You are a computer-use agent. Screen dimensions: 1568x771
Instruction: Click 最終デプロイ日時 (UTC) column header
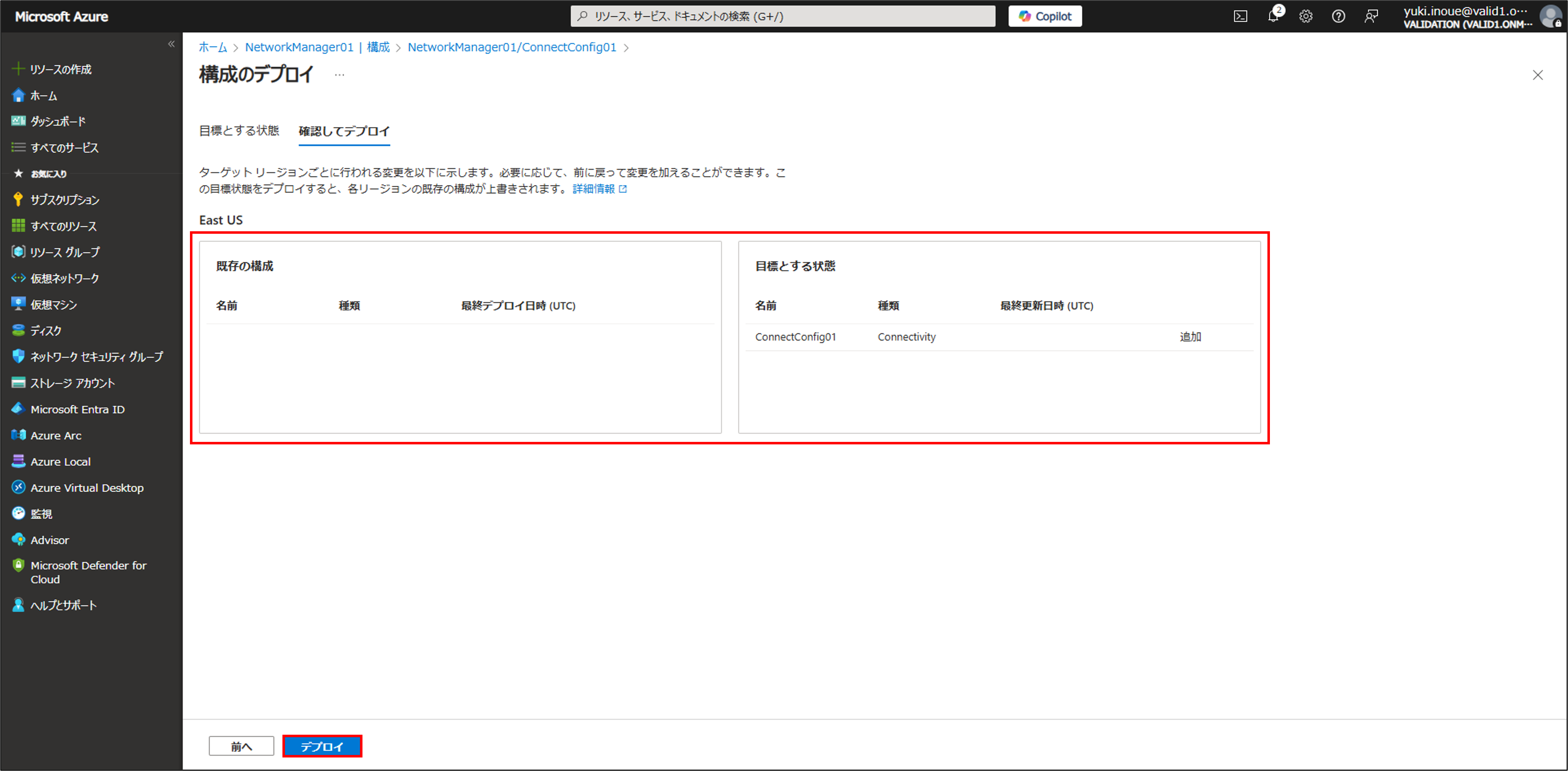[x=518, y=306]
